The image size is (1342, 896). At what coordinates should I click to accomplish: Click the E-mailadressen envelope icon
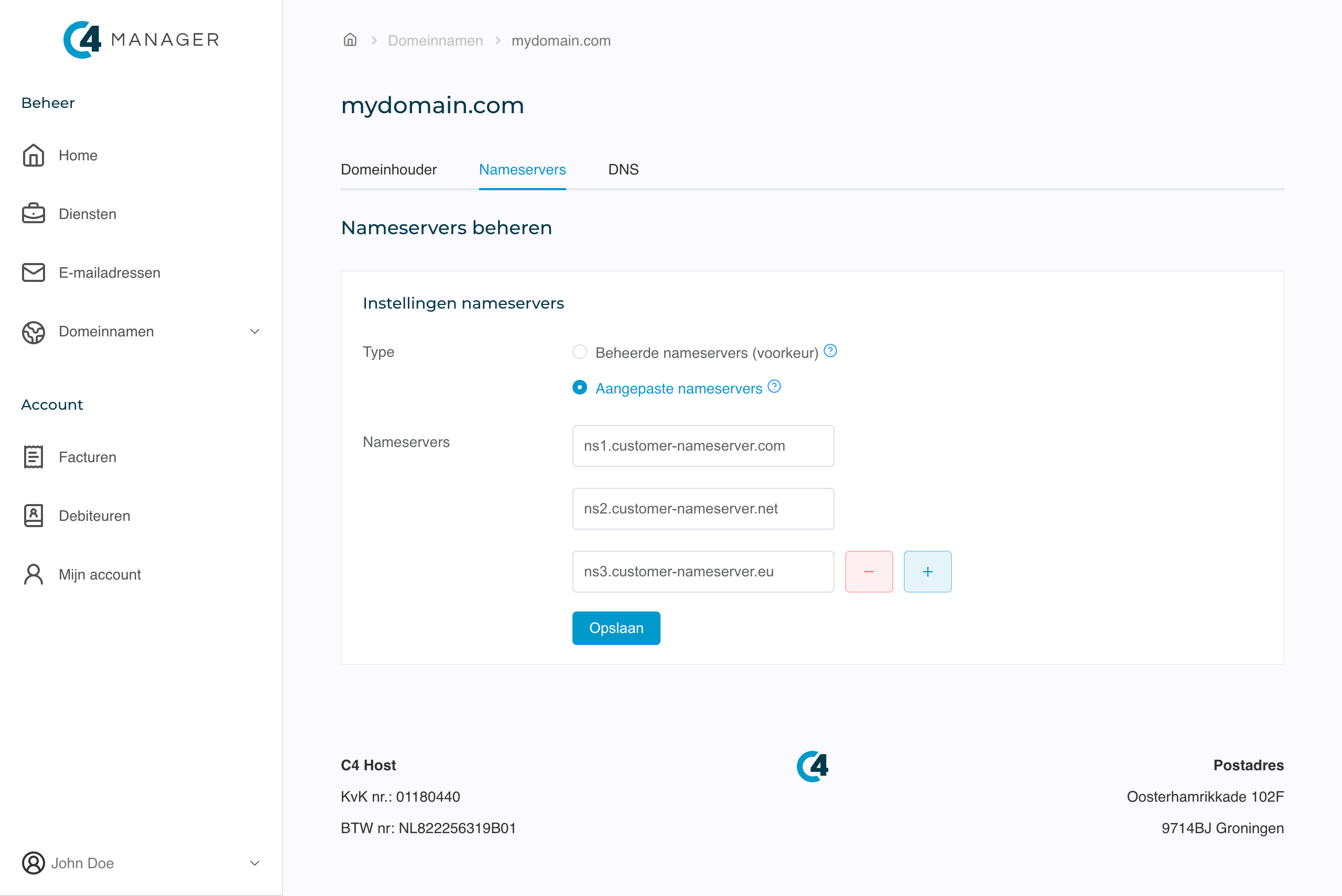point(33,272)
